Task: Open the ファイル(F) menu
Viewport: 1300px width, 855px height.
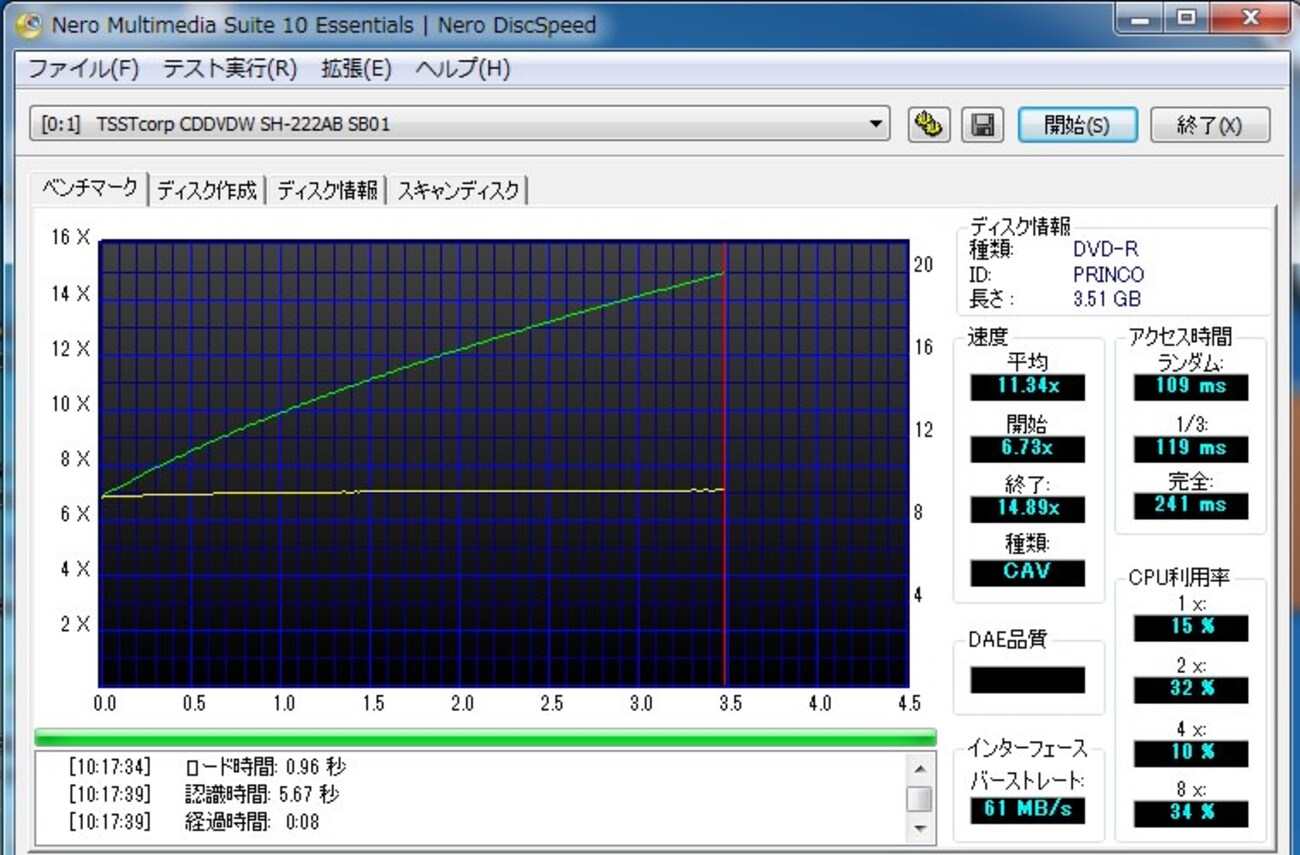Action: [83, 69]
